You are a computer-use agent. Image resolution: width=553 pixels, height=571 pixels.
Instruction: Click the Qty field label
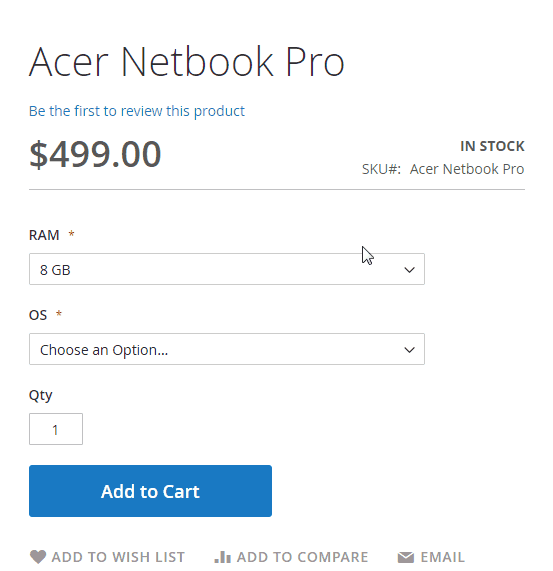[x=40, y=395]
